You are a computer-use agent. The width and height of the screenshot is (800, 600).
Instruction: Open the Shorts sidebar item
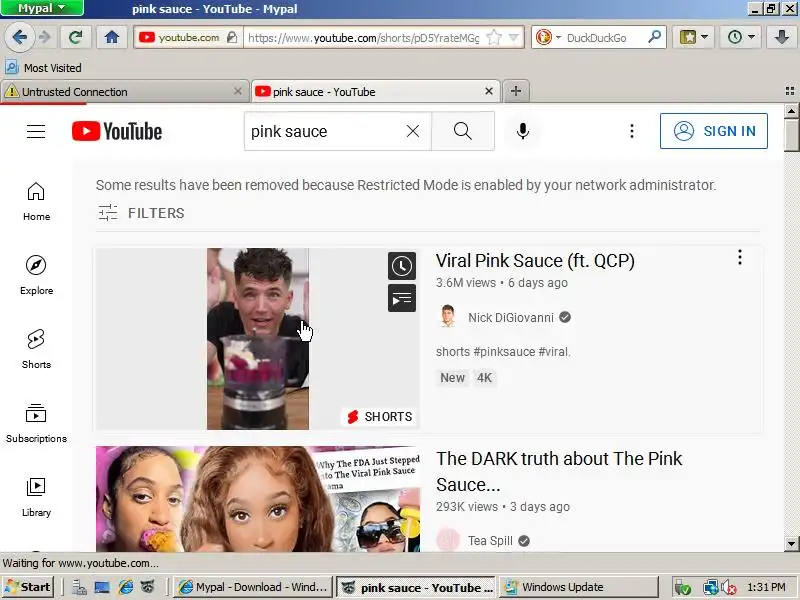[36, 349]
